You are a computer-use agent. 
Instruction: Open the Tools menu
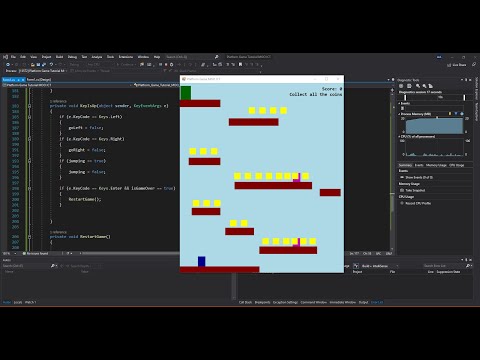tap(110, 57)
